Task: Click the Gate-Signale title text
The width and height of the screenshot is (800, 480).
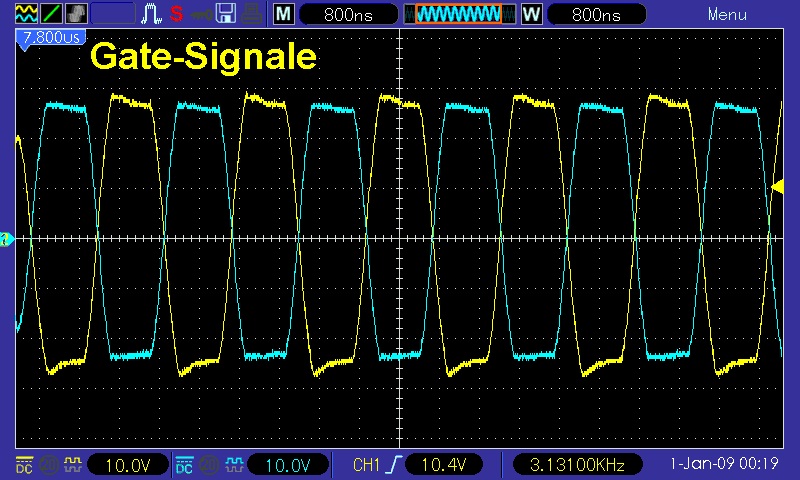Action: click(x=204, y=56)
